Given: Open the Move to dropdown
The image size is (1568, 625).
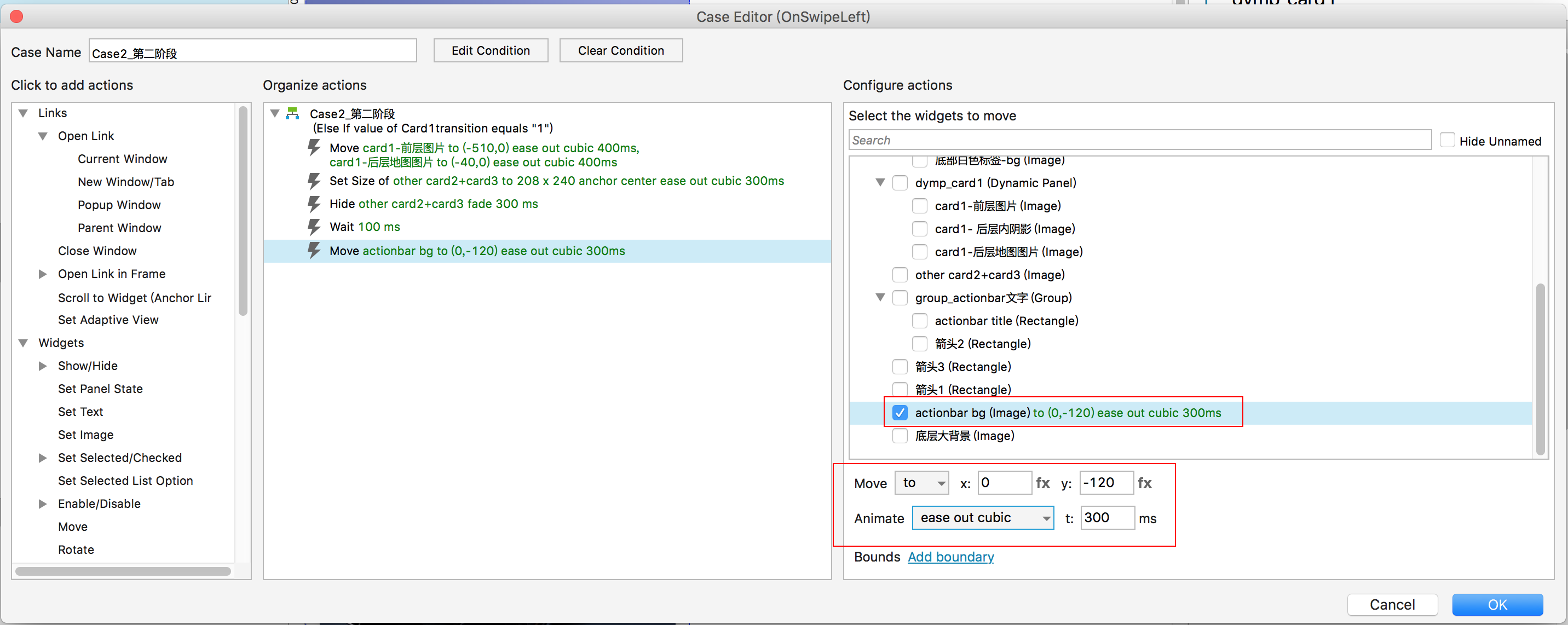Looking at the screenshot, I should pos(921,483).
